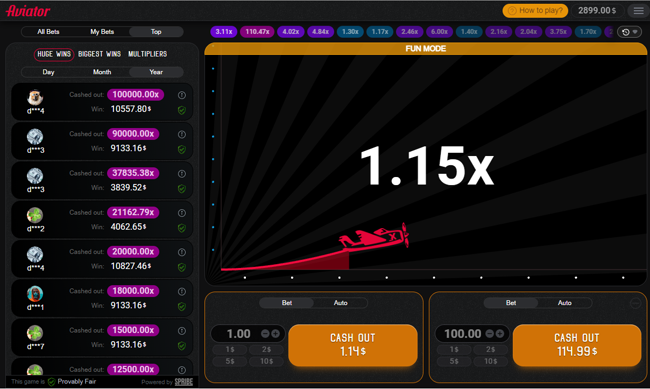Viewport: 650px width, 389px height.
Task: Show the Biggest Wins category
Action: [x=99, y=54]
